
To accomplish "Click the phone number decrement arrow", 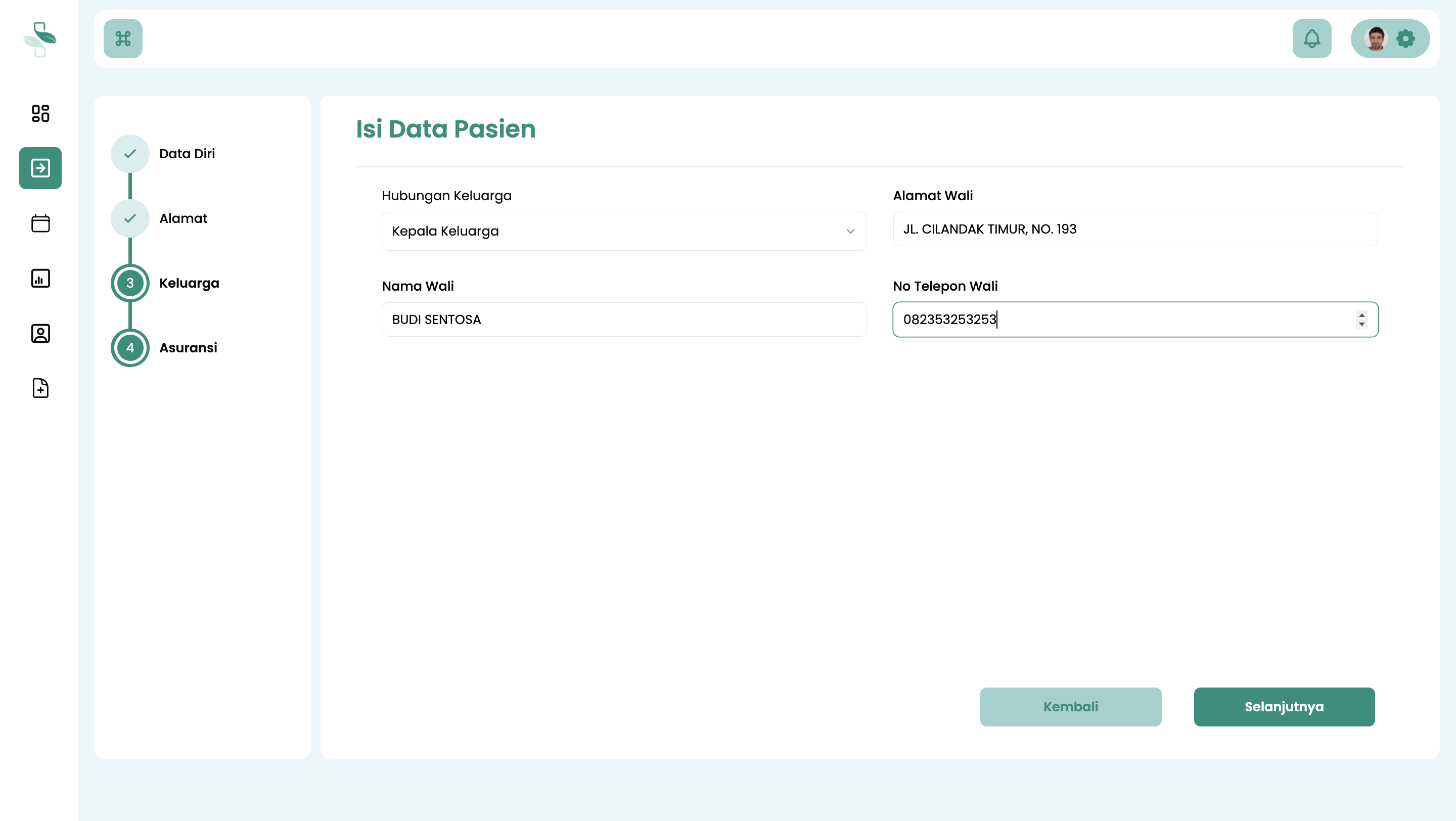I will [1361, 325].
